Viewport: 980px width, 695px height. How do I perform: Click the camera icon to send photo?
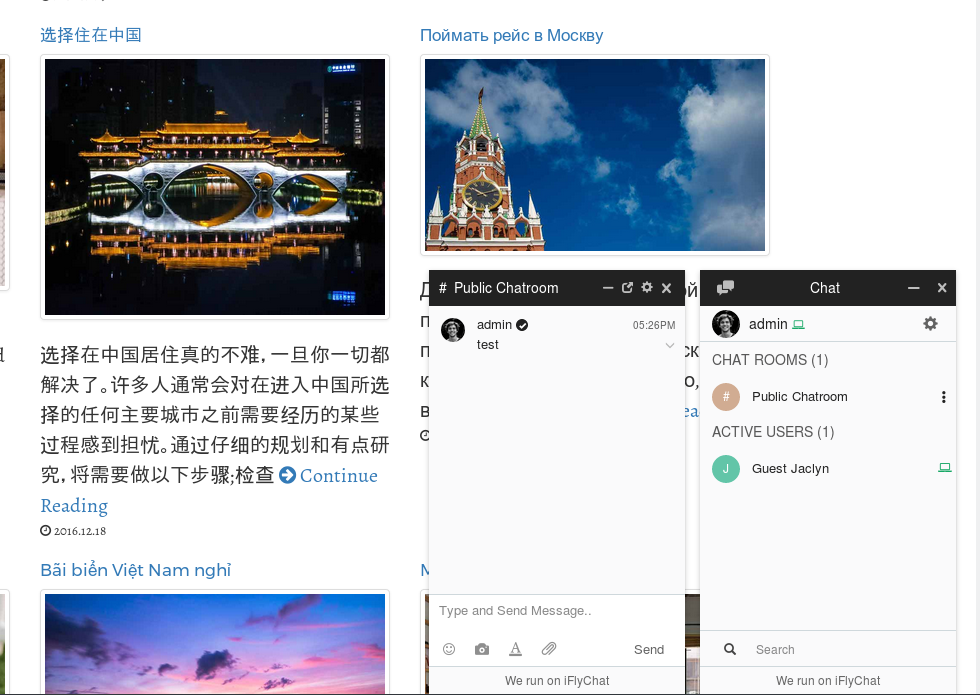482,649
